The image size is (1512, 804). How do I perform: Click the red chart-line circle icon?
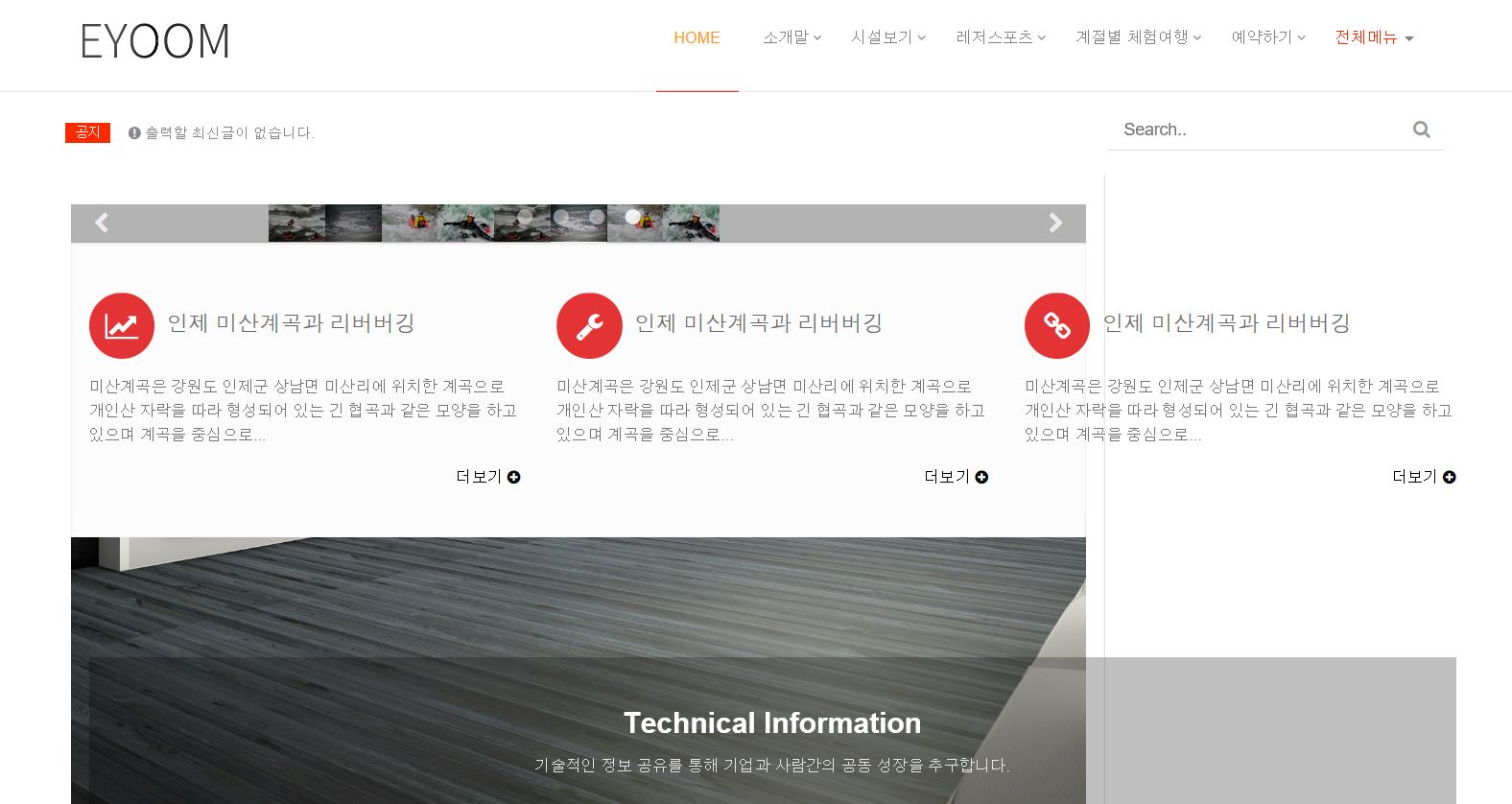pos(122,325)
